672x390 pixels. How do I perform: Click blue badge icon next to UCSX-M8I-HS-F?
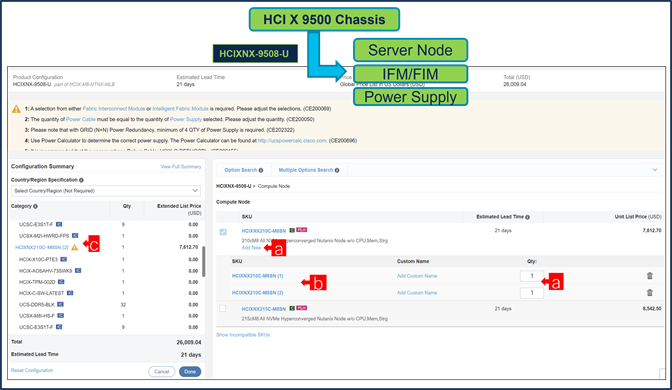click(61, 316)
